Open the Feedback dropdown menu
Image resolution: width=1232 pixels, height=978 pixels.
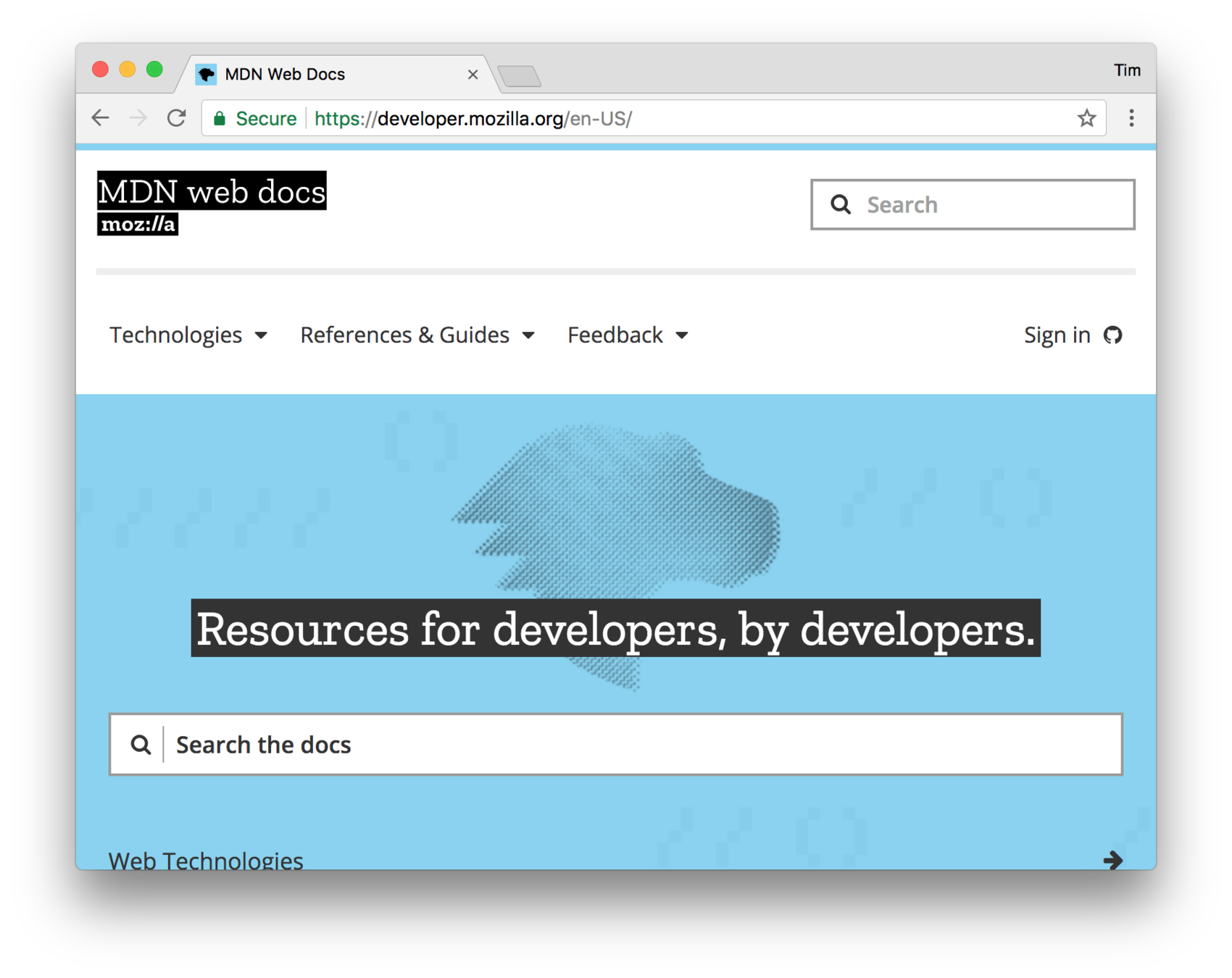pos(628,335)
